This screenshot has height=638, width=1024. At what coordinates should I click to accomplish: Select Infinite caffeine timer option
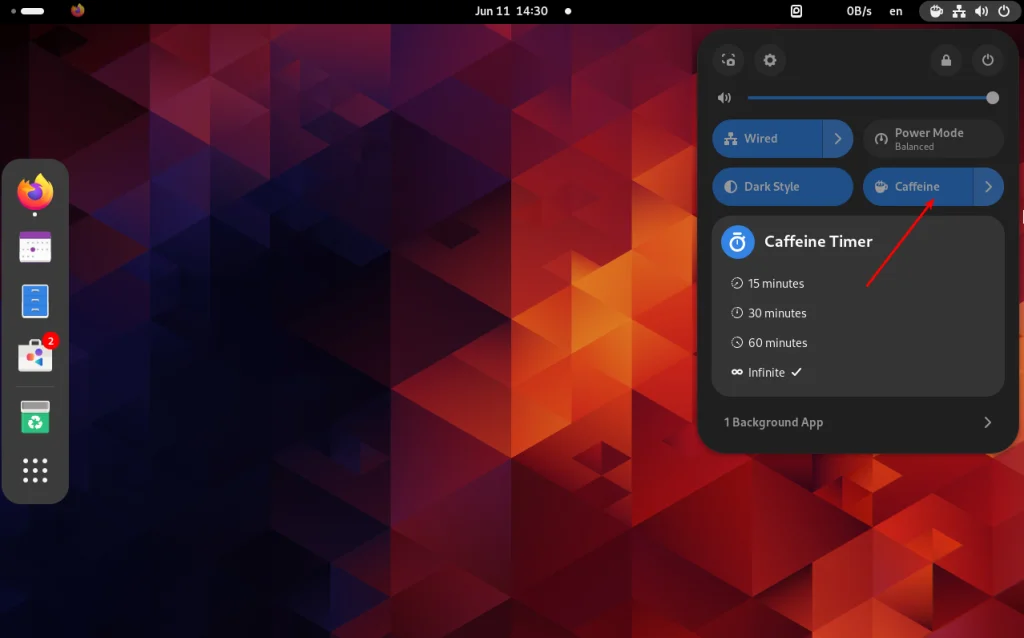pyautogui.click(x=857, y=372)
